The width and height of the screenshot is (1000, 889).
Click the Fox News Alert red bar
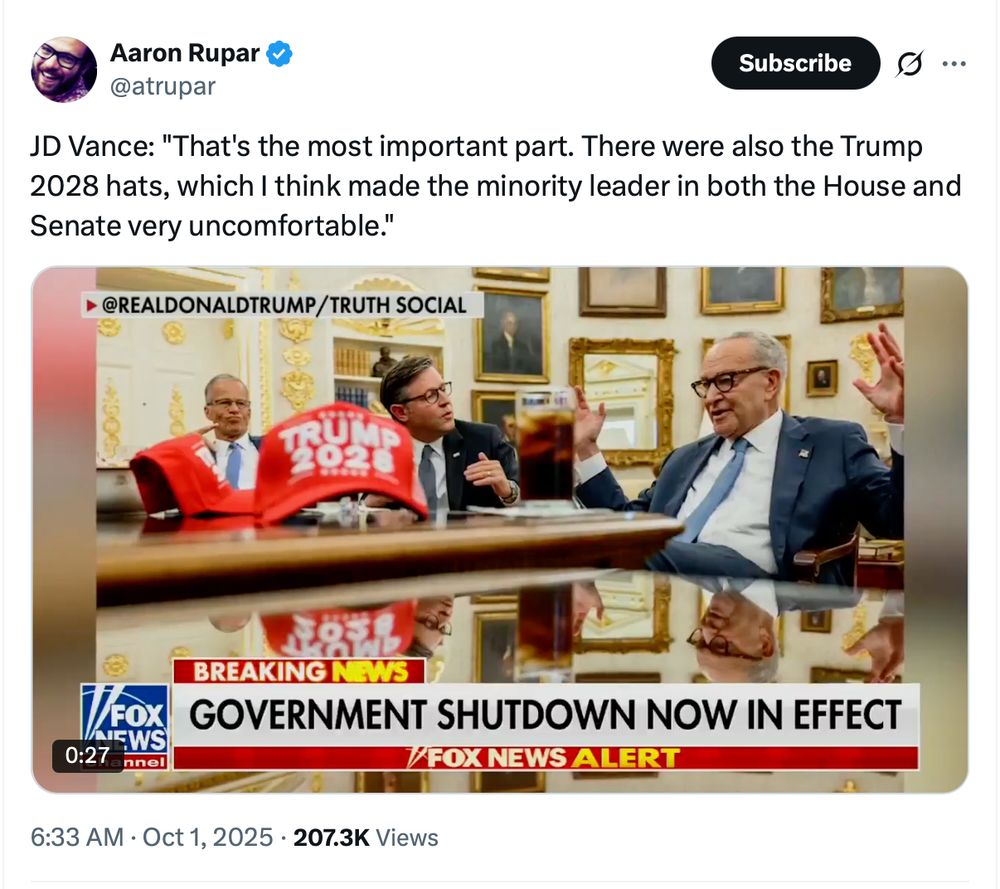tap(546, 758)
